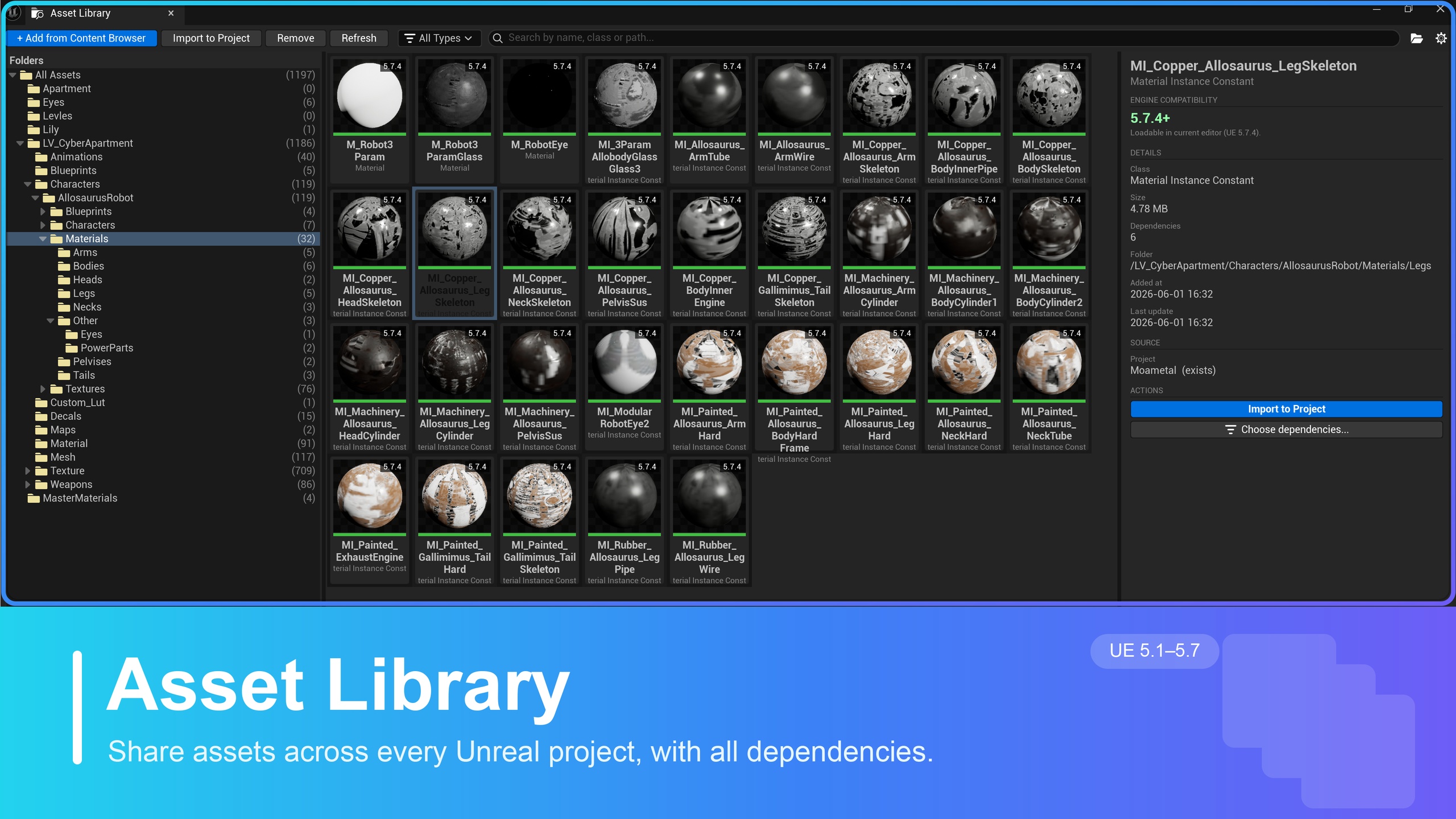Image resolution: width=1456 pixels, height=819 pixels.
Task: Select MI_ModularRobotEye2 thumbnail
Action: (624, 362)
